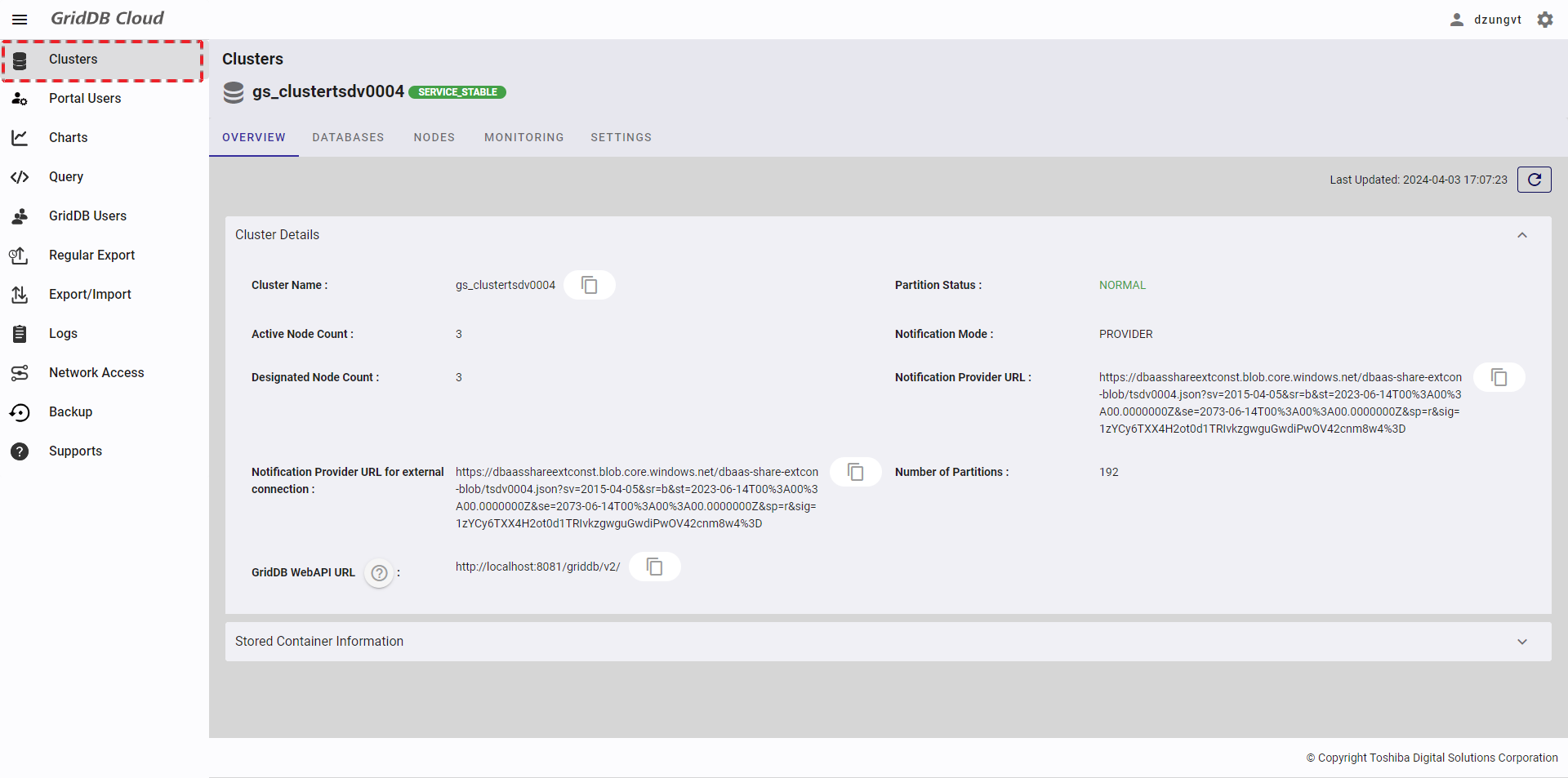Open the Nodes tab
The height and width of the screenshot is (778, 1568).
[434, 137]
